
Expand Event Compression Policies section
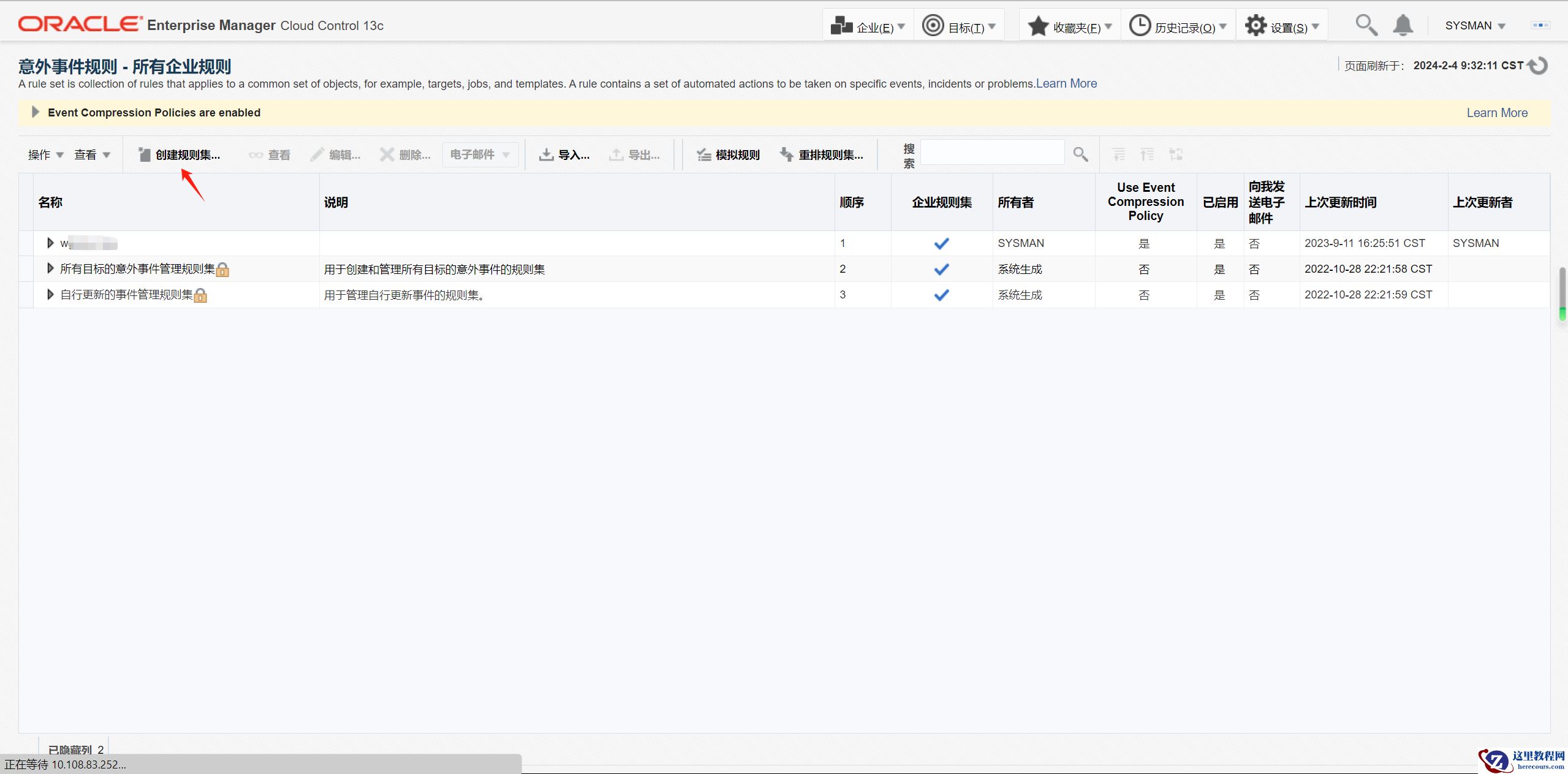click(35, 112)
